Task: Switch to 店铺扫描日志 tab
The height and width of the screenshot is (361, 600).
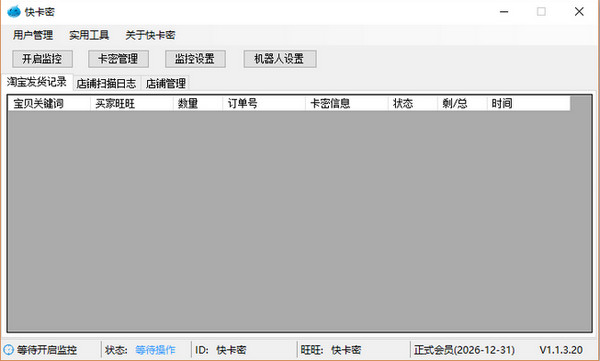Action: tap(106, 83)
